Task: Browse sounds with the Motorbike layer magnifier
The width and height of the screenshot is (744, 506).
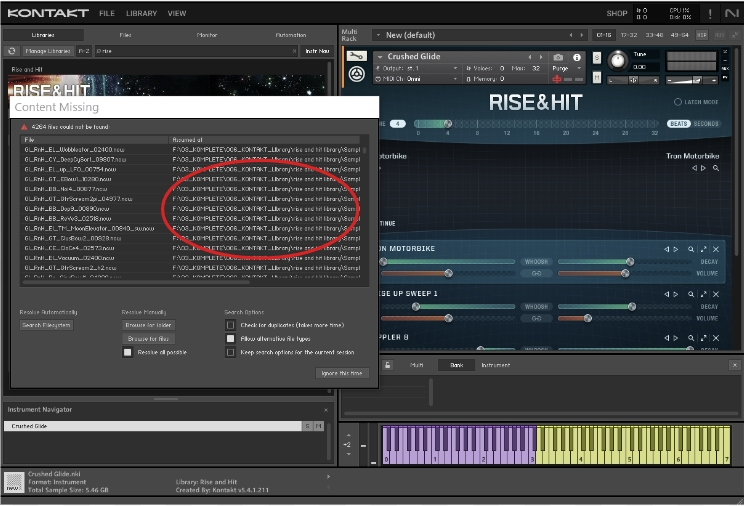Action: pyautogui.click(x=691, y=249)
